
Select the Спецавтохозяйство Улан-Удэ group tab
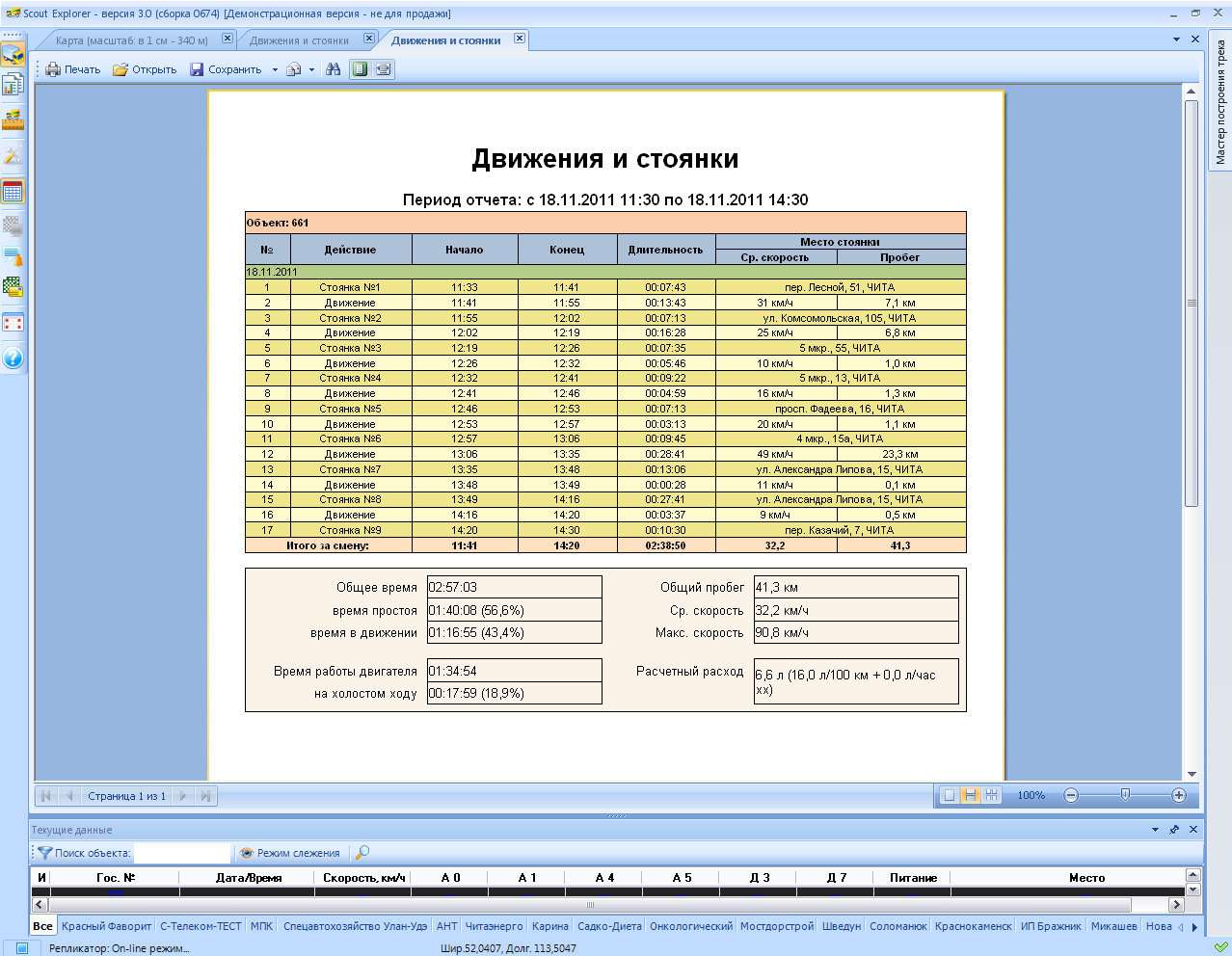point(355,926)
